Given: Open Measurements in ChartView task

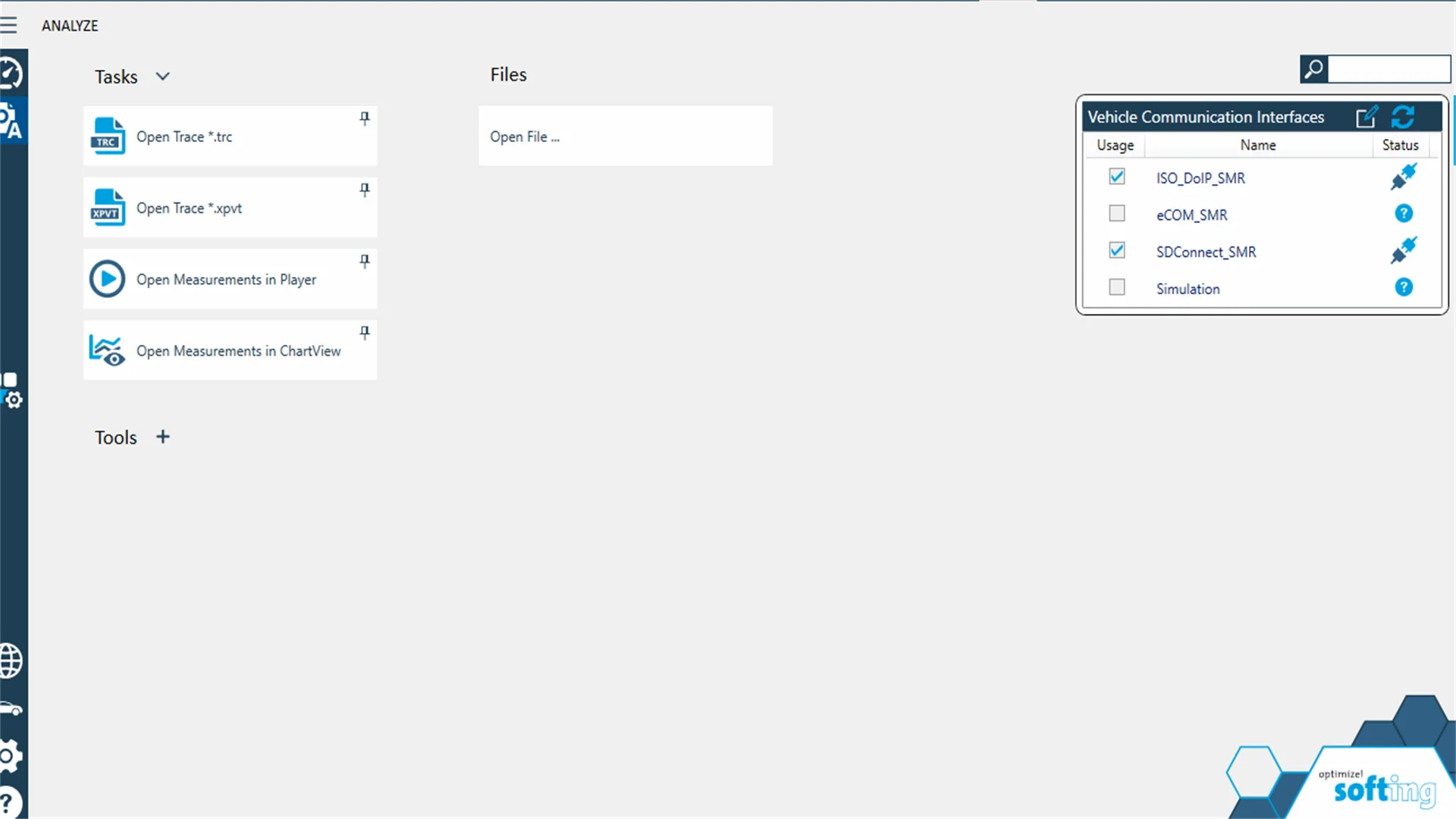Looking at the screenshot, I should (238, 350).
